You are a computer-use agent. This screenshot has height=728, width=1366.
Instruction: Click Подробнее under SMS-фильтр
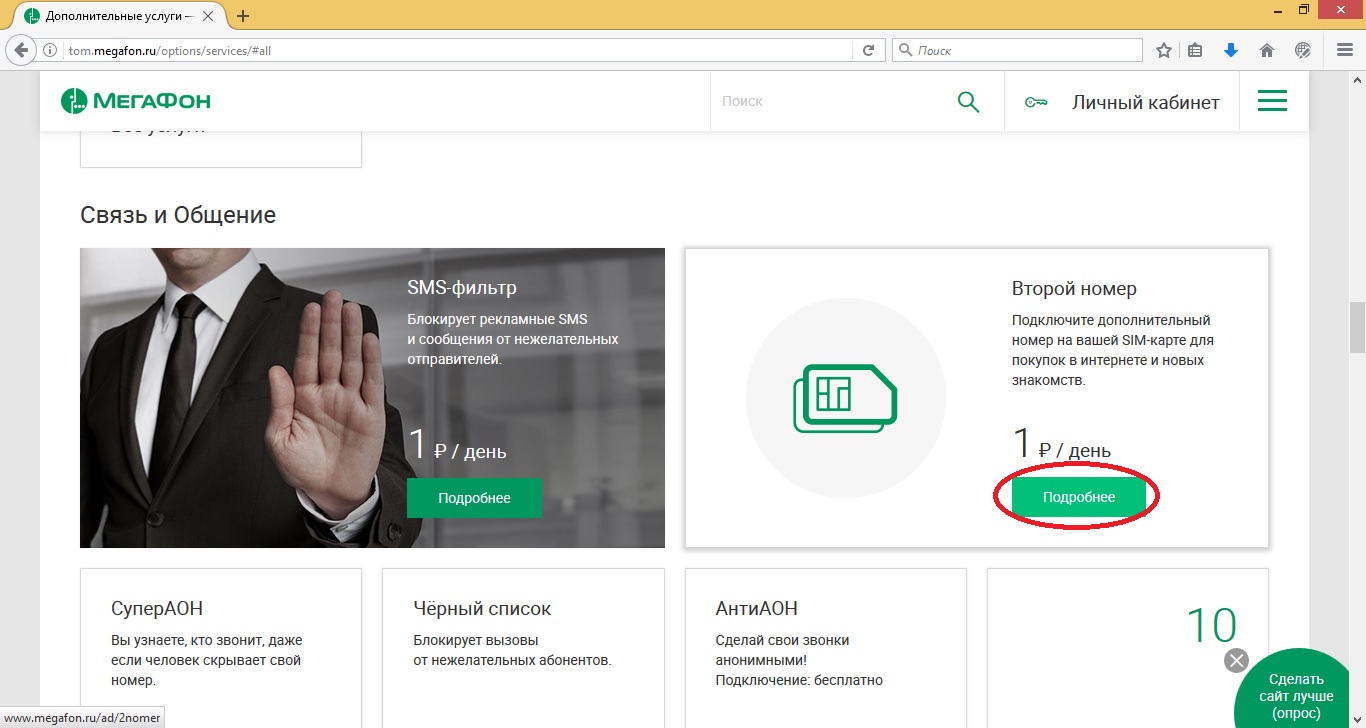click(474, 498)
